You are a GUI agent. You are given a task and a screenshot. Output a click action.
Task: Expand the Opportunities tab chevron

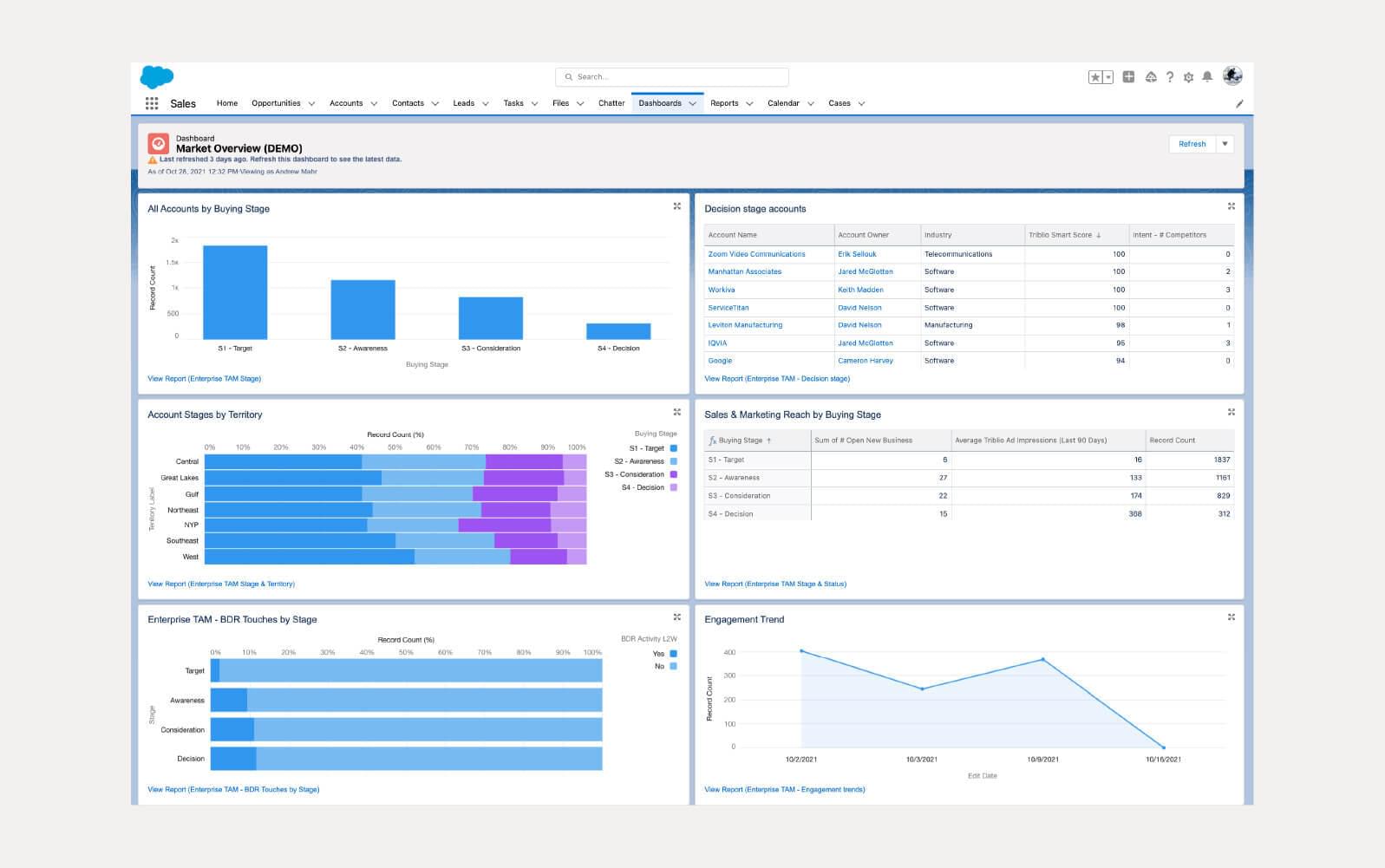tap(311, 104)
